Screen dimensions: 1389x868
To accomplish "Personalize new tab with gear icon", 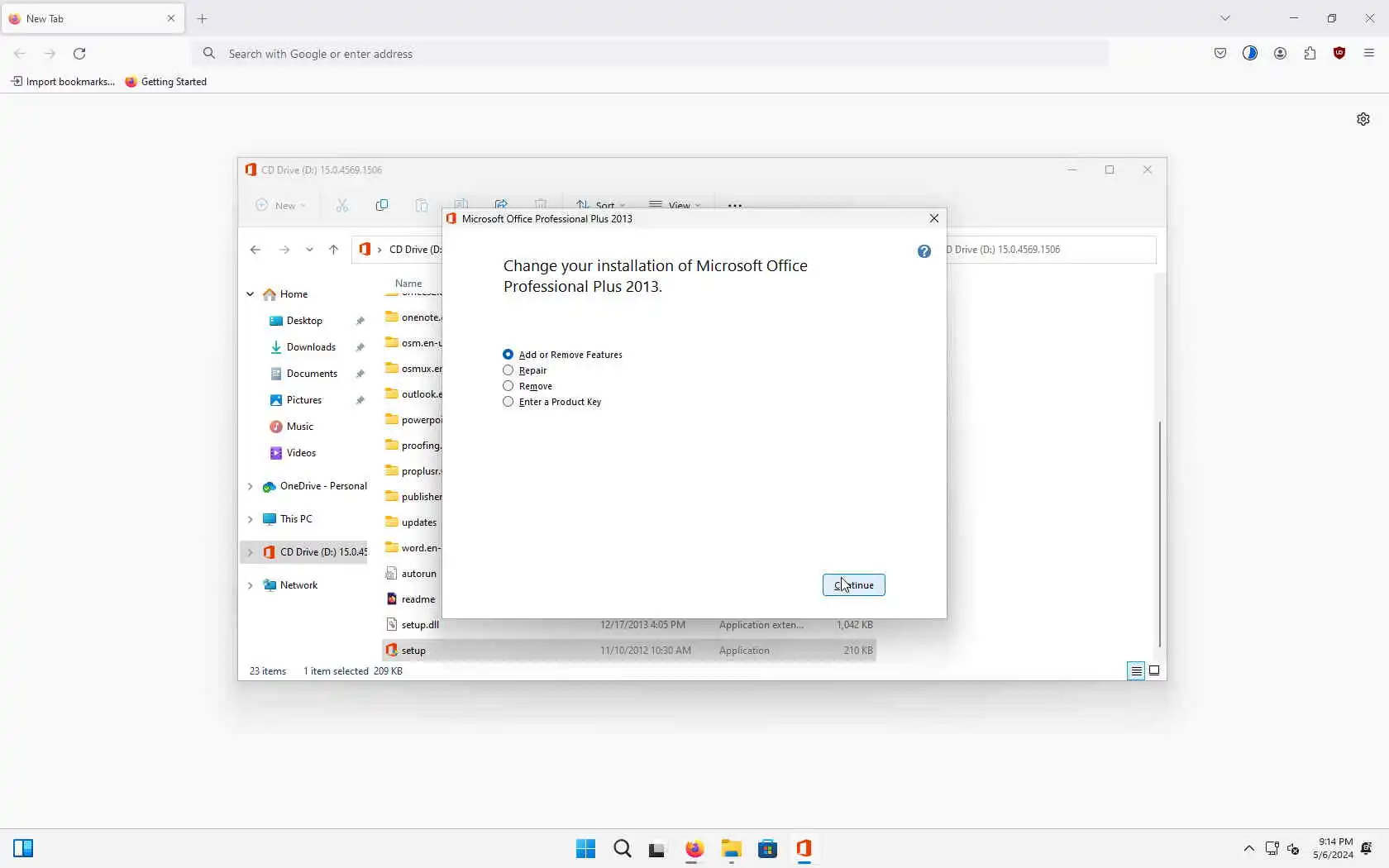I will click(x=1363, y=119).
